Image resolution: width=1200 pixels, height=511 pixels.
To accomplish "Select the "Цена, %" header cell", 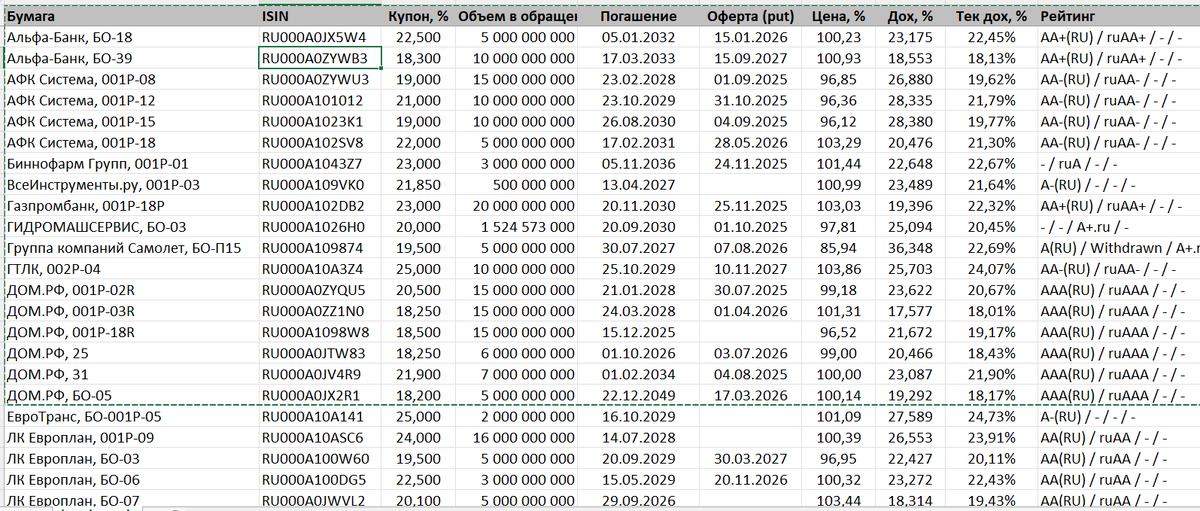I will point(837,17).
